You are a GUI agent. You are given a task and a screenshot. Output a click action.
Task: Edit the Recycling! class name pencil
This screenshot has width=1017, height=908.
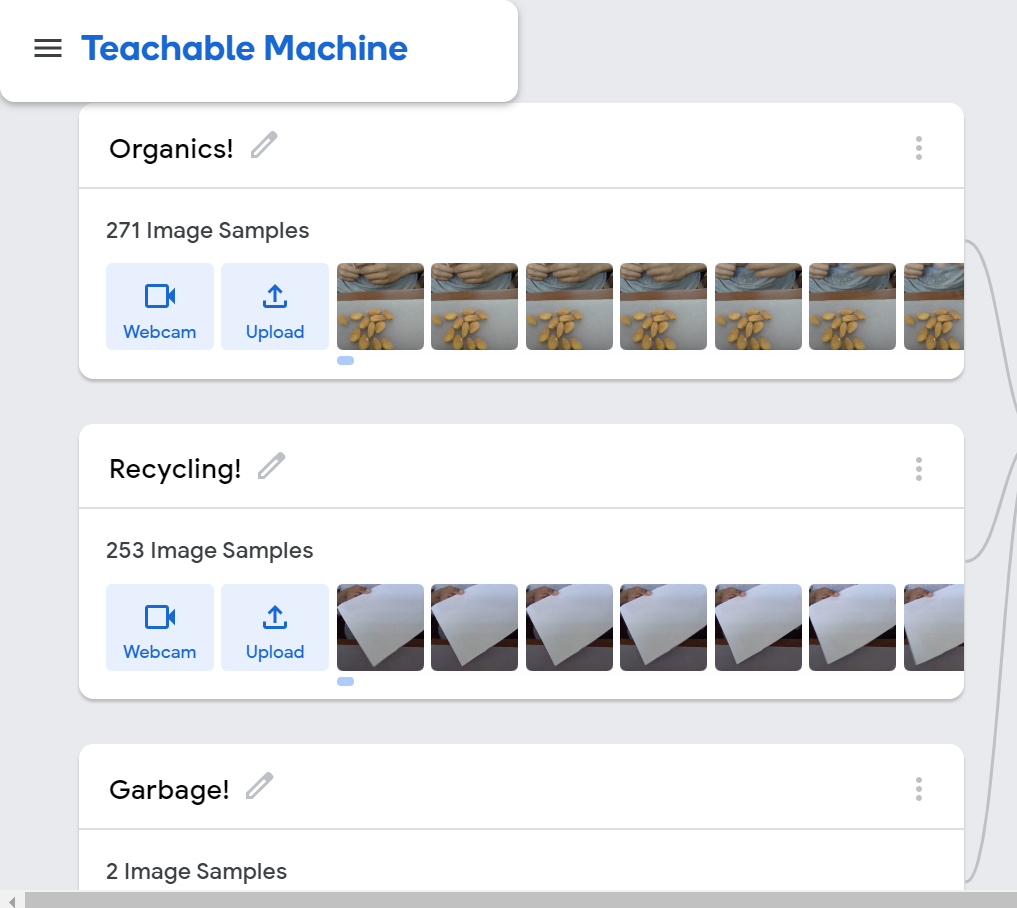coord(271,466)
